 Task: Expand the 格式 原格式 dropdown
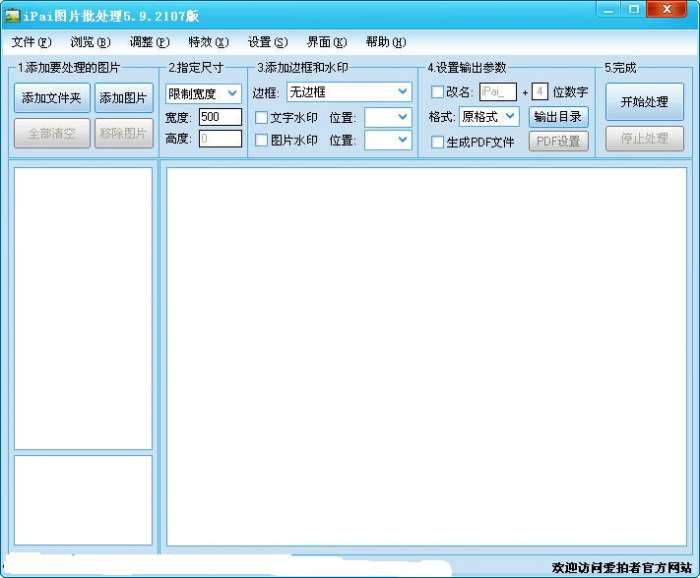point(489,116)
